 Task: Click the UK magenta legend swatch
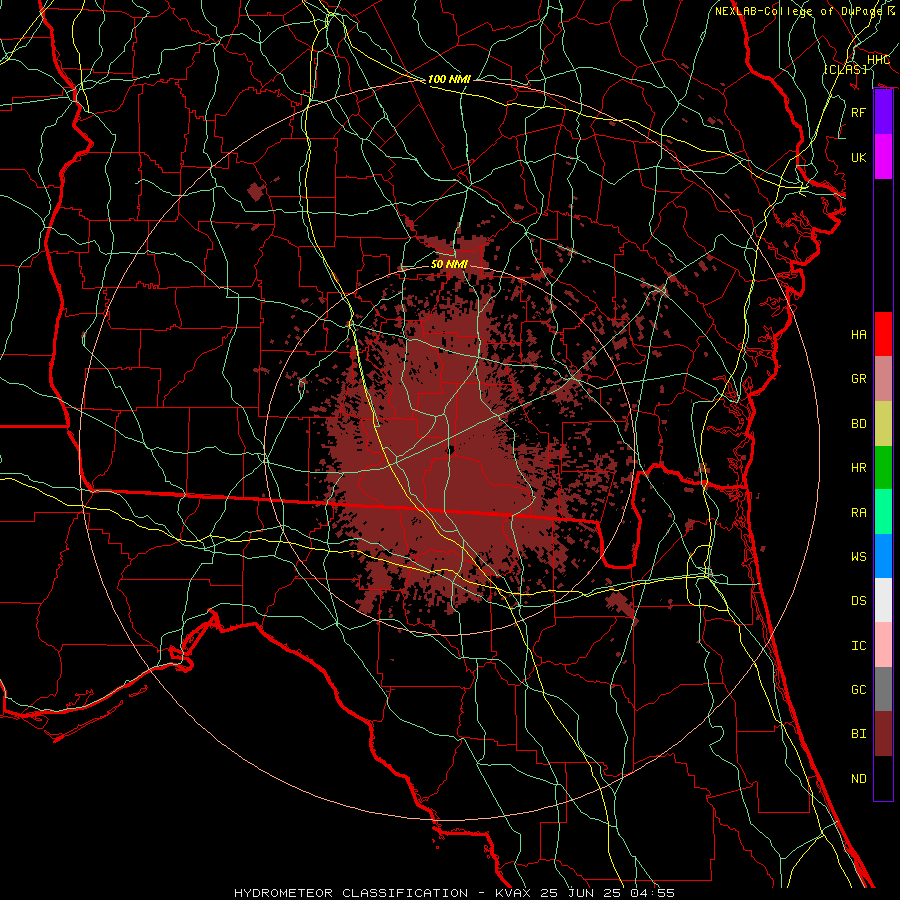[x=883, y=157]
